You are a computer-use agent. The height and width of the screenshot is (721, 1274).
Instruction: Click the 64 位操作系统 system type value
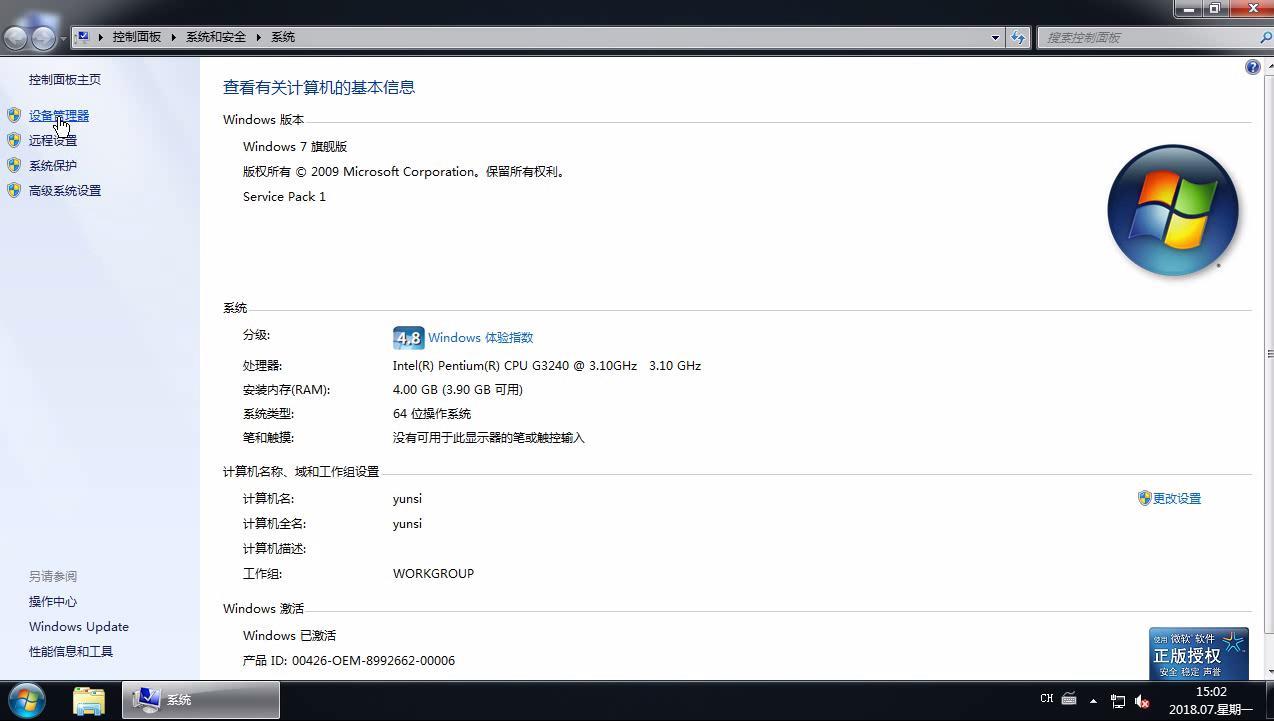coord(432,414)
